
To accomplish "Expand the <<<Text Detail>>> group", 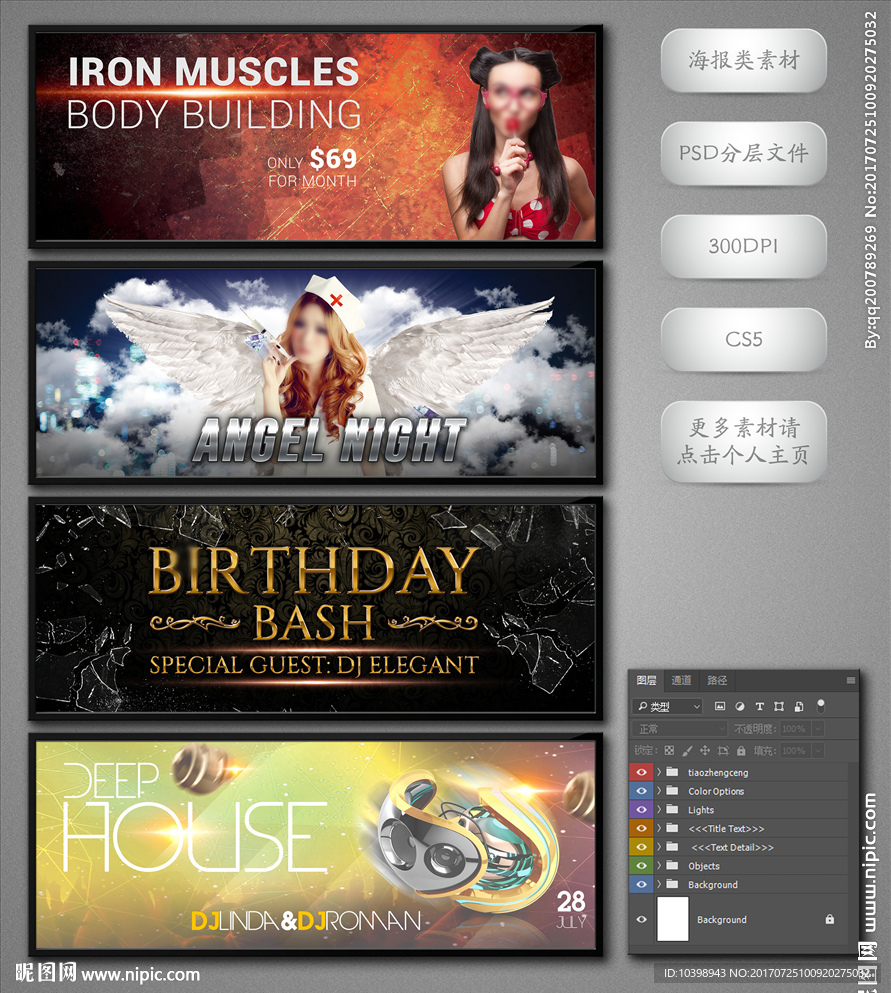I will pos(659,847).
